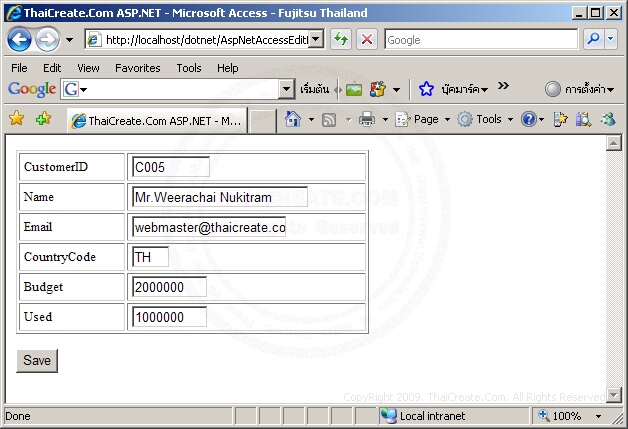Click the Add to Favorites star-plus icon
Image resolution: width=628 pixels, height=429 pixels.
(x=43, y=118)
